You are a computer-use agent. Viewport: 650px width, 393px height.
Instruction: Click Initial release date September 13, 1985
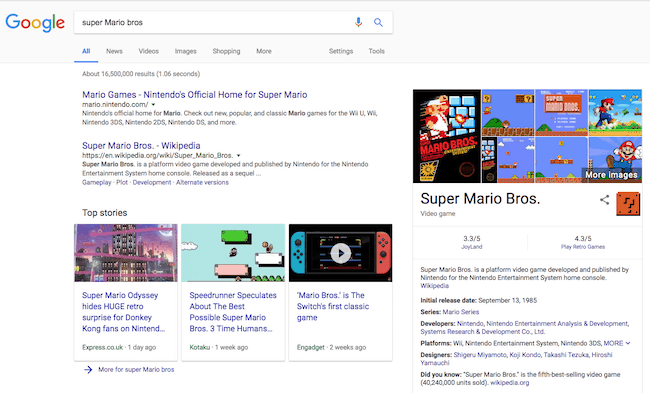click(478, 300)
